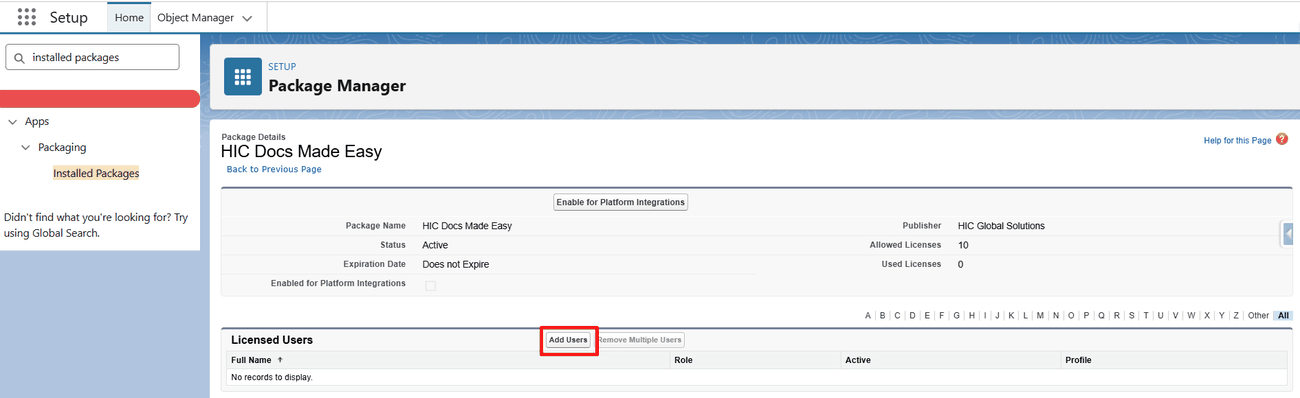The width and height of the screenshot is (1300, 398).
Task: Sort by the Role column header
Action: [684, 360]
